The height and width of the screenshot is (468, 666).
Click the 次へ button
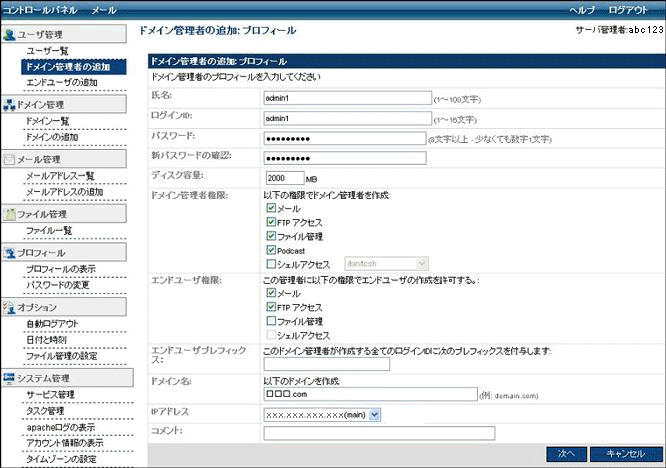566,454
